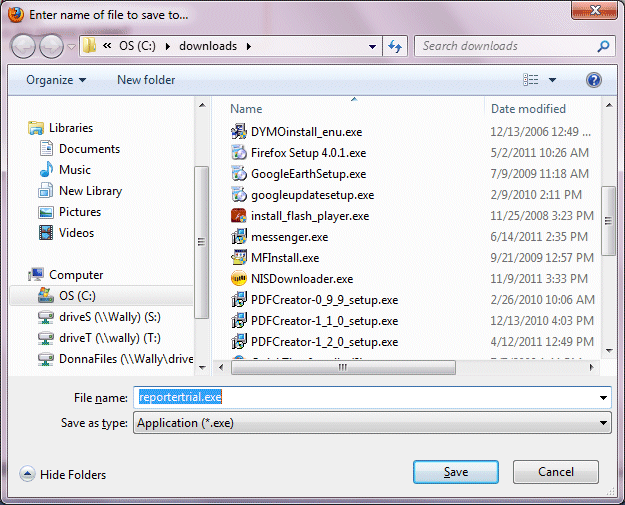The height and width of the screenshot is (505, 625).
Task: Click horizontal scrollbar left arrow
Action: pos(221,367)
